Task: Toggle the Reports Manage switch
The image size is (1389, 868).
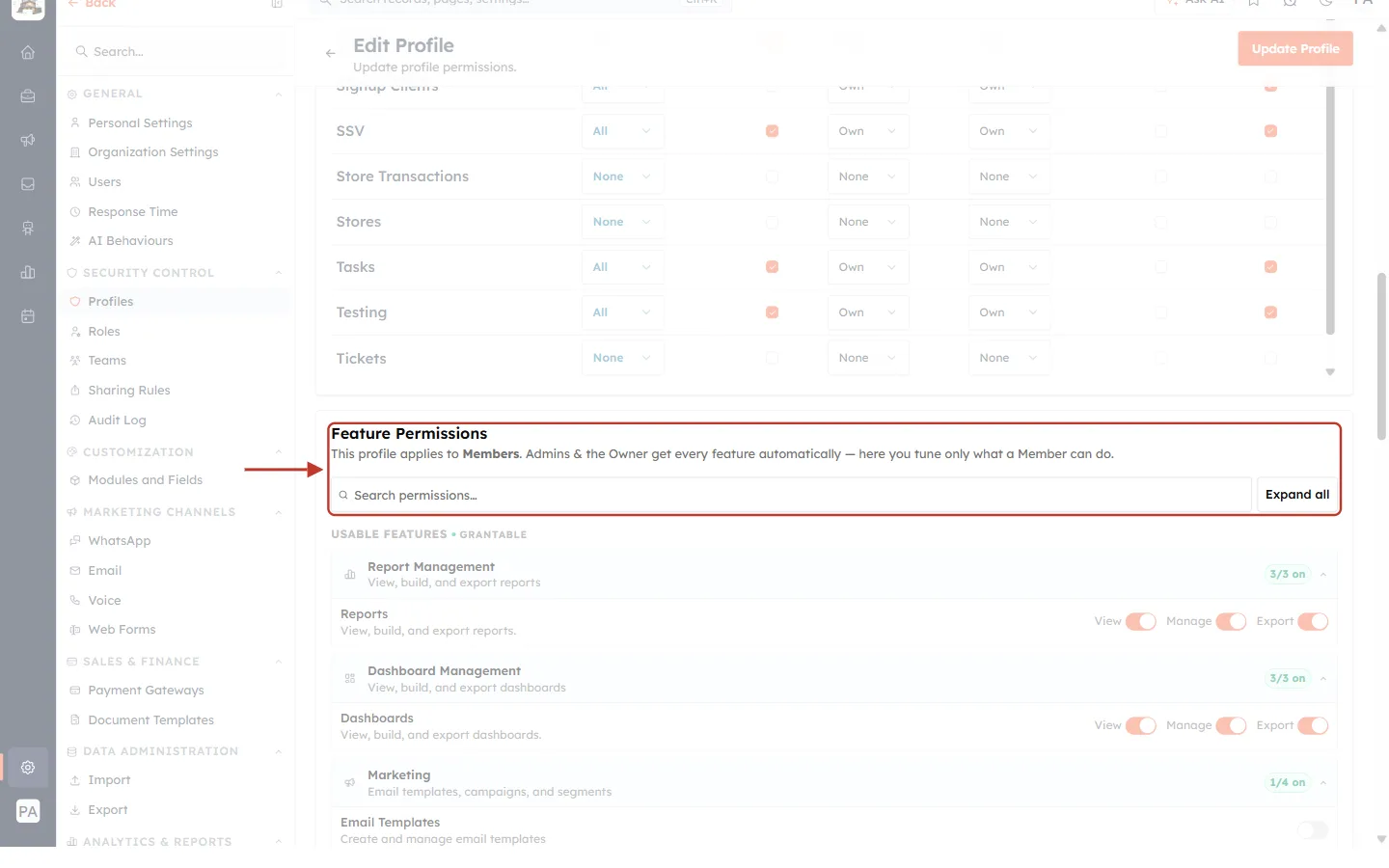Action: 1231,622
